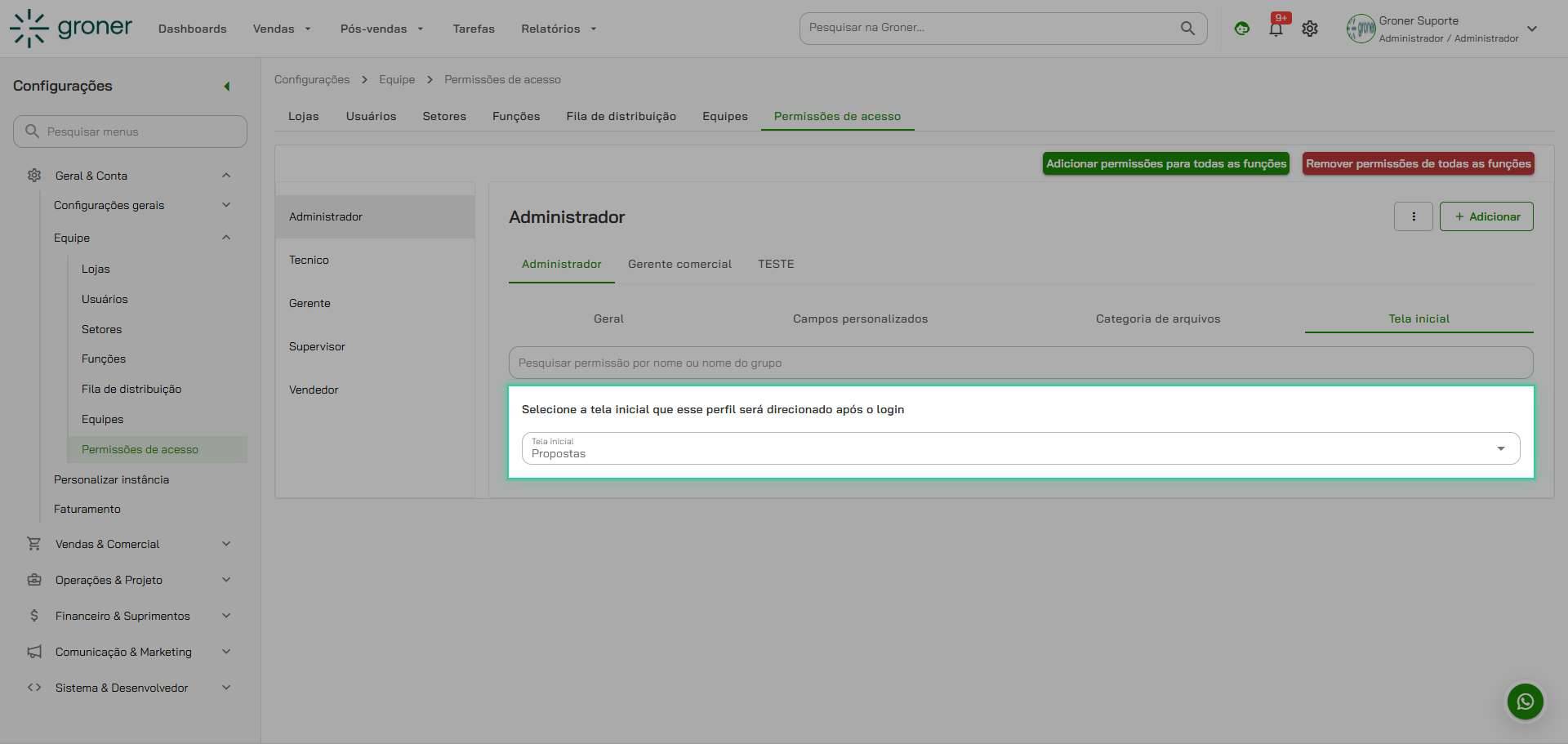Switch to the Gerente comercial tab
Viewport: 1568px width, 744px height.
point(679,264)
